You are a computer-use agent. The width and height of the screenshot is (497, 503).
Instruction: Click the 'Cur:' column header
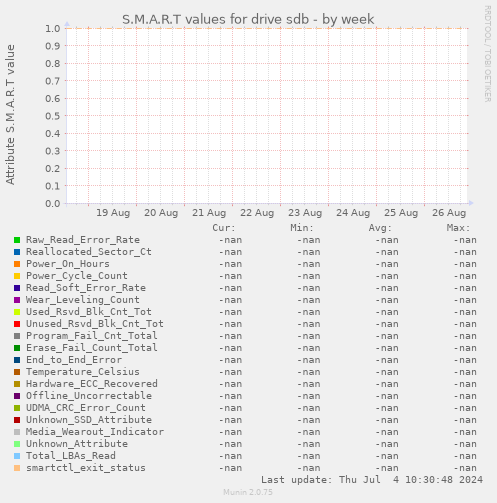pyautogui.click(x=224, y=228)
